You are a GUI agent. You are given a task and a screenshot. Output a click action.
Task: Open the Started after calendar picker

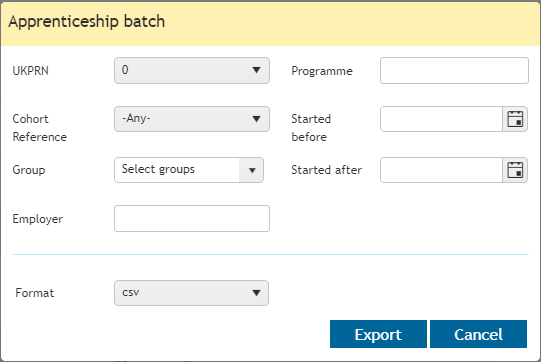(515, 170)
